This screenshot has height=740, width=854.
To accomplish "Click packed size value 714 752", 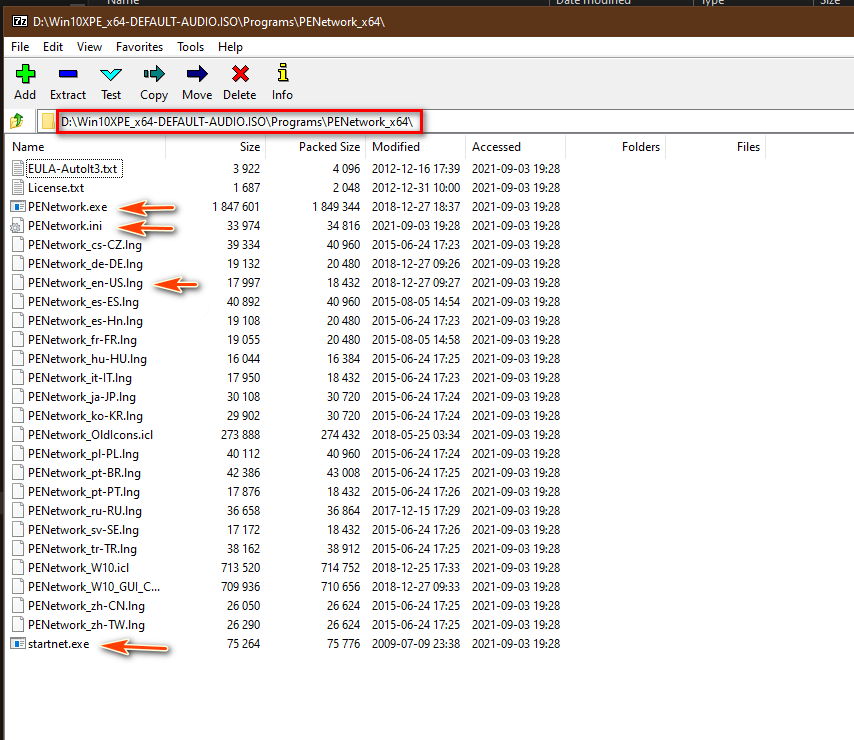I will 340,568.
